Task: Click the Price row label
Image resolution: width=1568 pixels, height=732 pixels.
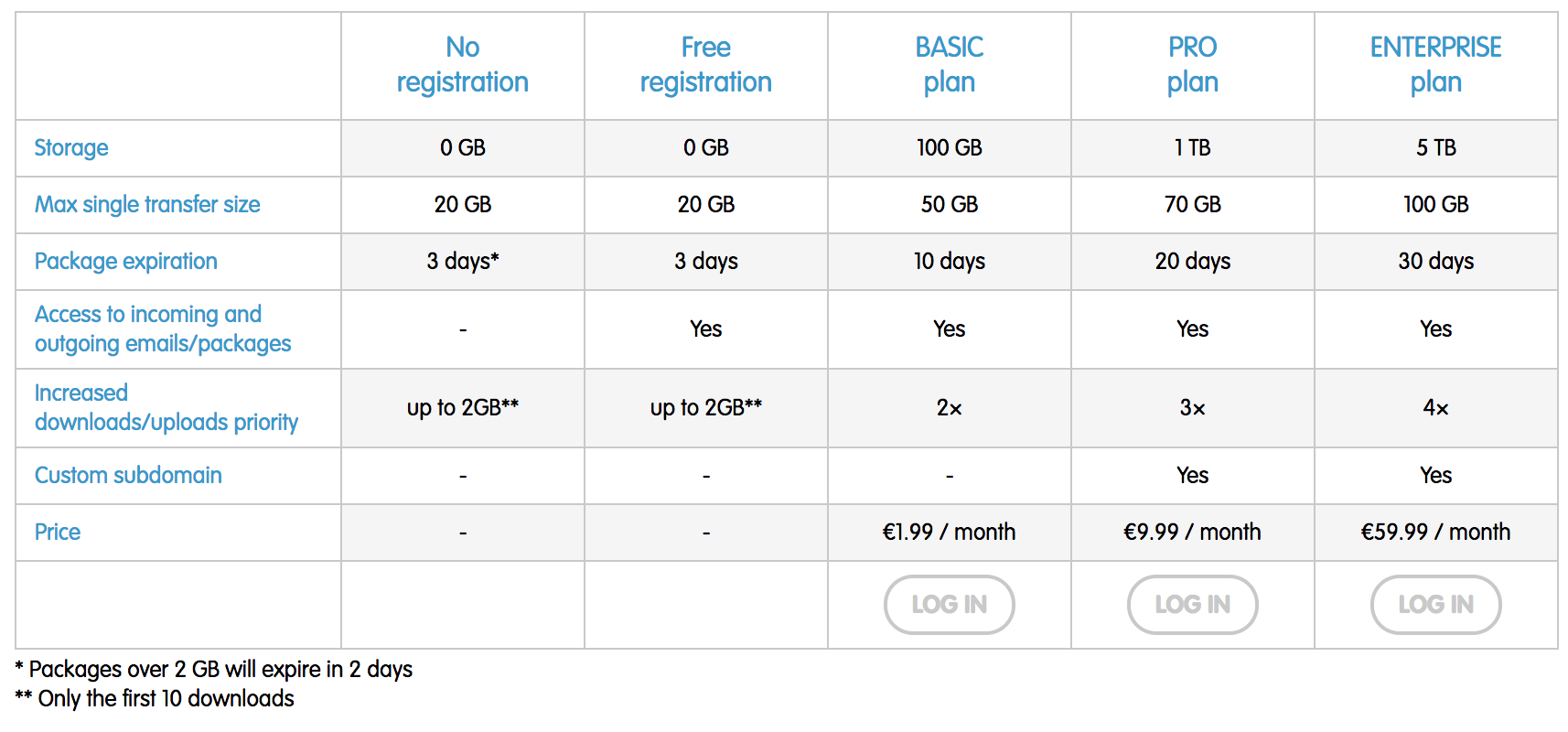Action: [58, 533]
